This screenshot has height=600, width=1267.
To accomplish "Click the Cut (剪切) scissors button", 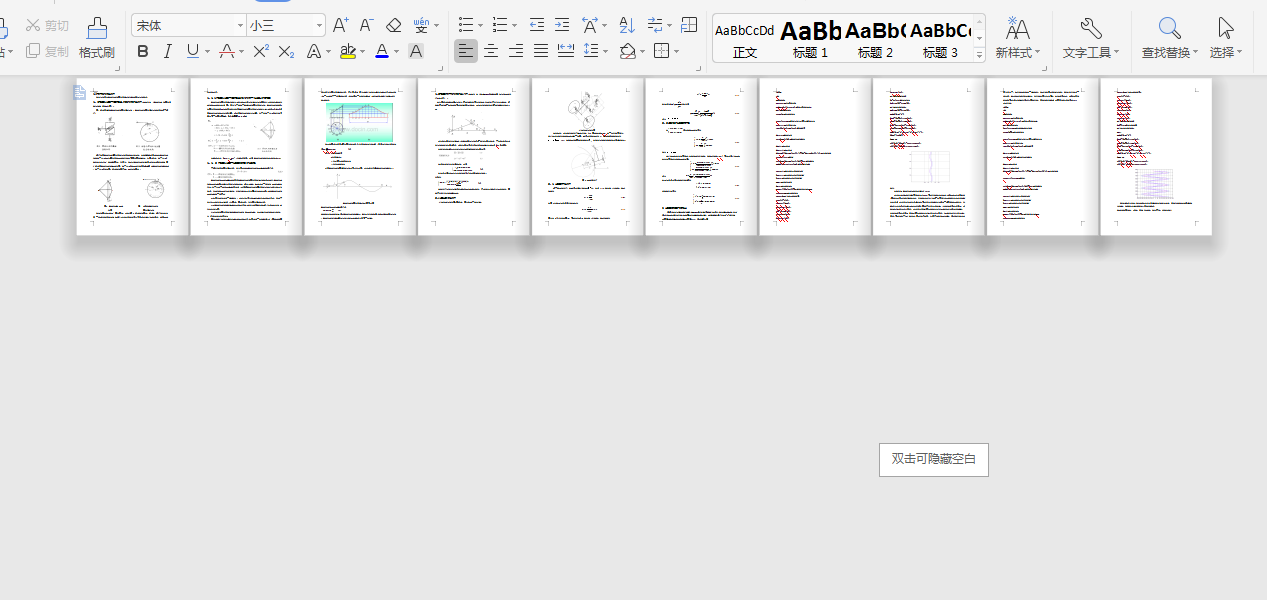I will coord(47,25).
